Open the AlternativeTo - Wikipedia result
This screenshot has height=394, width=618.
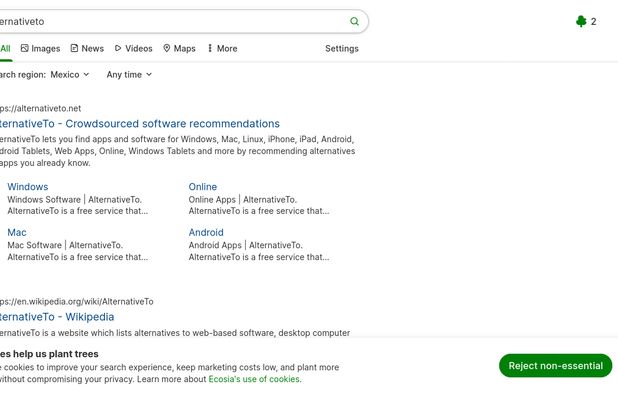(x=57, y=317)
